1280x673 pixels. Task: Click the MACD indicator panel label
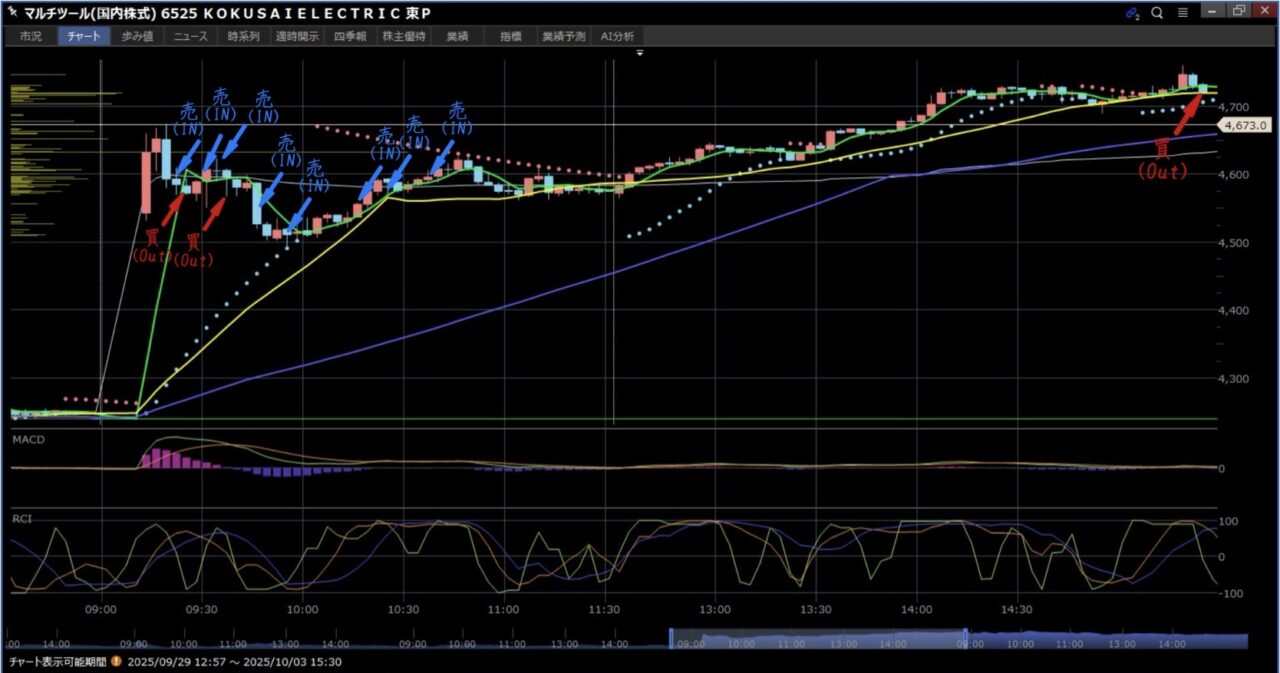(x=28, y=439)
